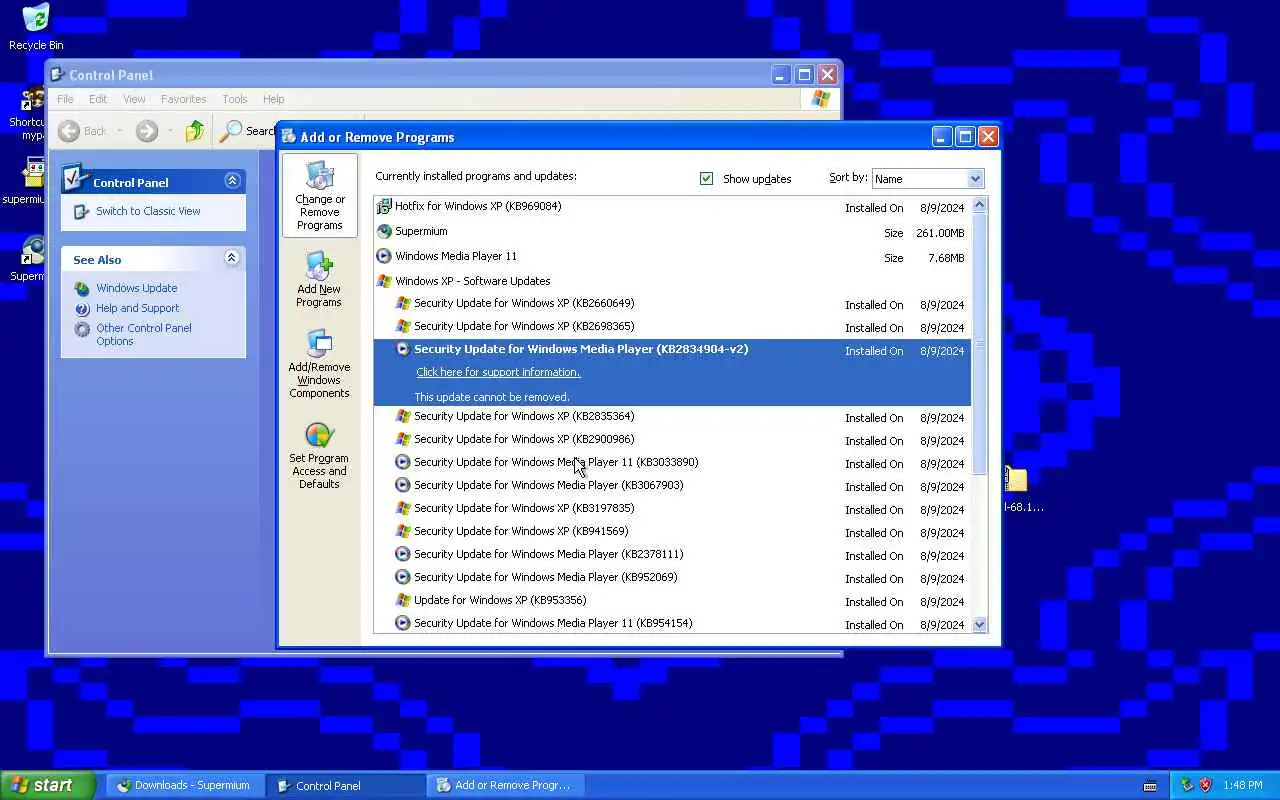Viewport: 1280px width, 800px height.
Task: Click the KB953356 update icon
Action: point(403,600)
